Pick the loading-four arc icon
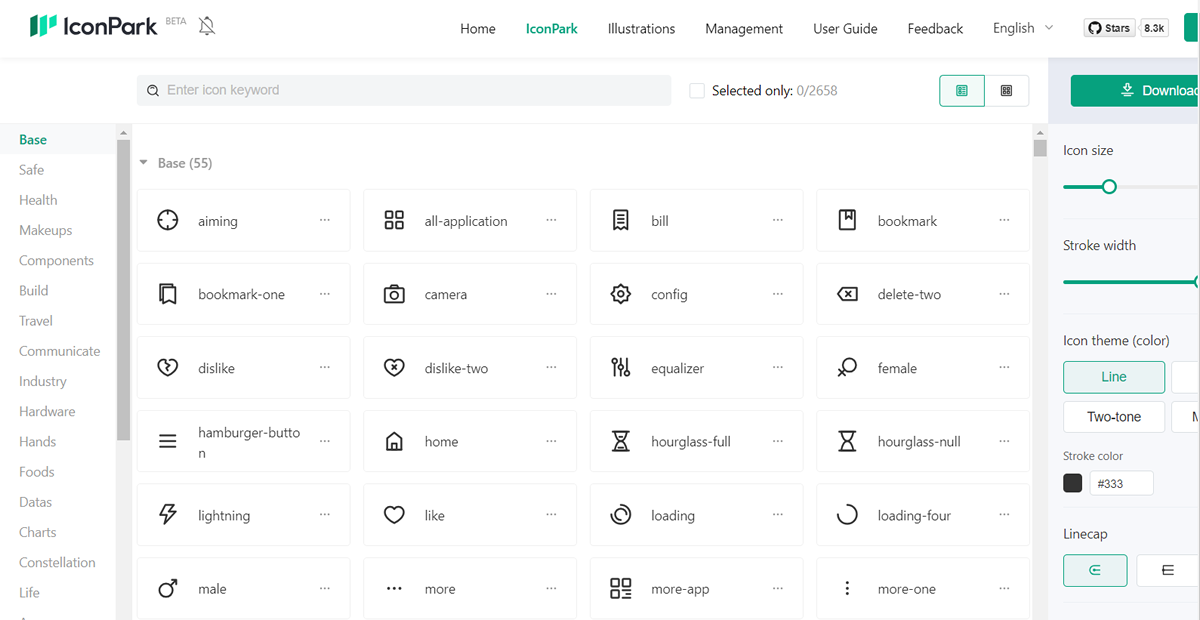Screen dimensions: 1200x620 coord(847,515)
